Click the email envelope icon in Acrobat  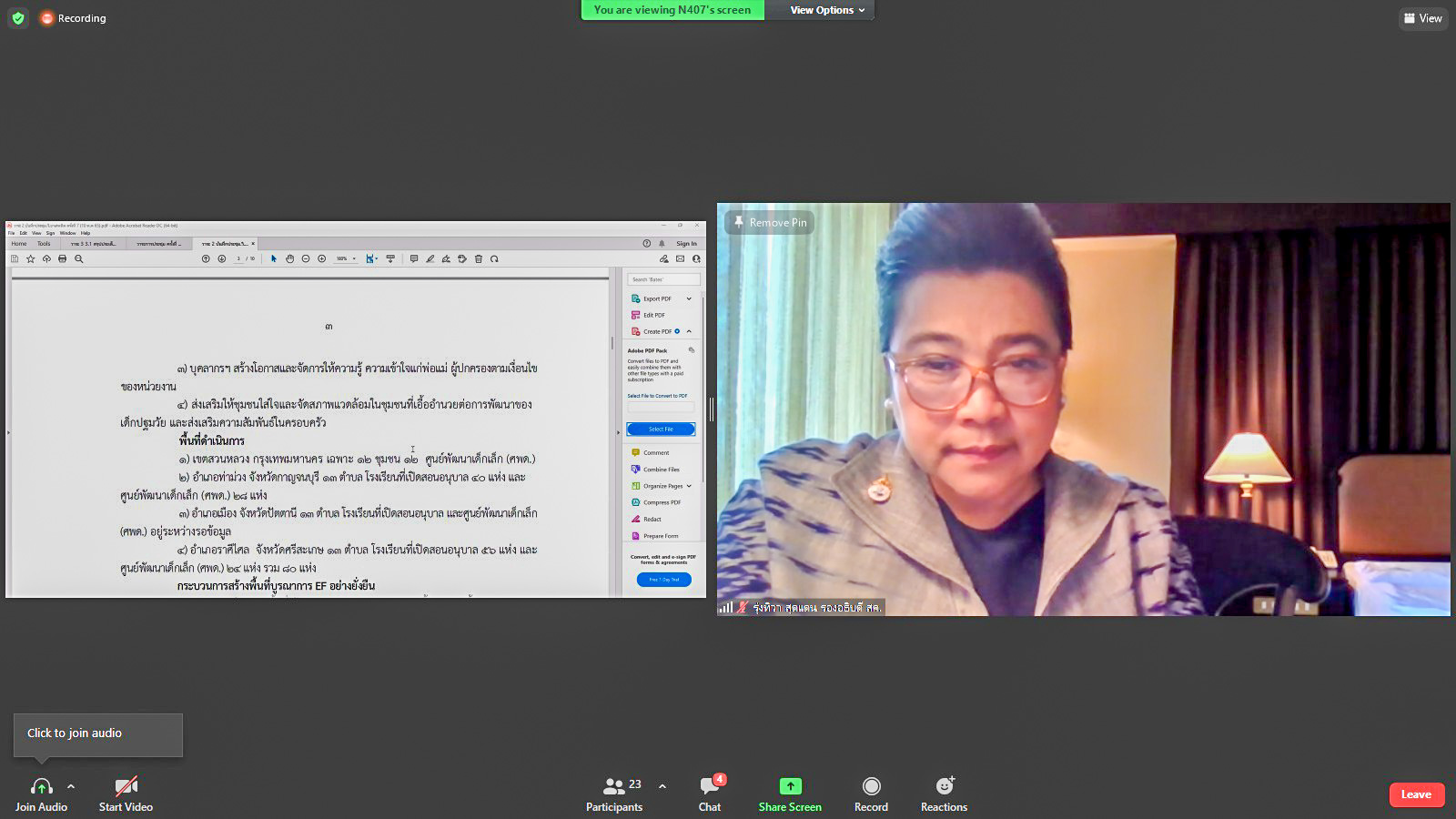click(680, 259)
